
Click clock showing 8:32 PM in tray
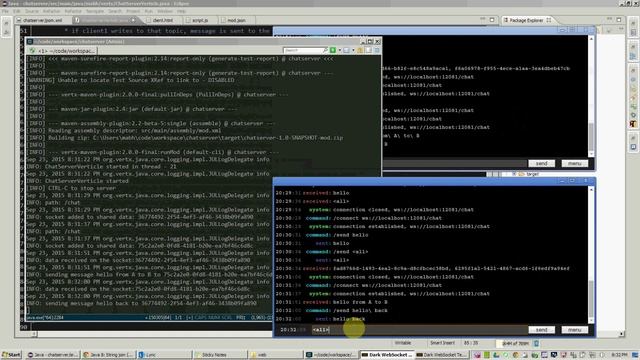tap(620, 355)
